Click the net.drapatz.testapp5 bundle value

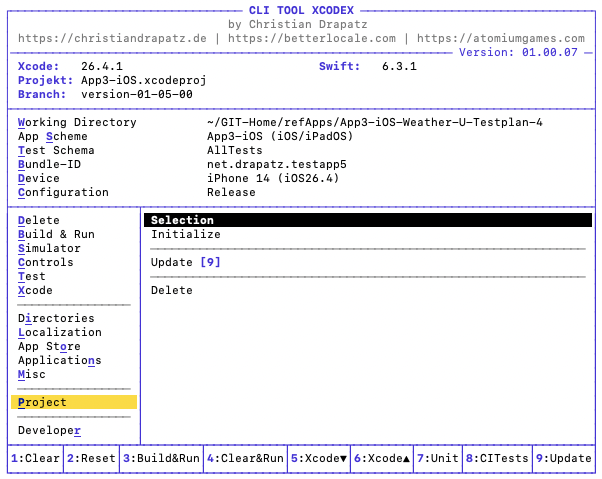277,164
